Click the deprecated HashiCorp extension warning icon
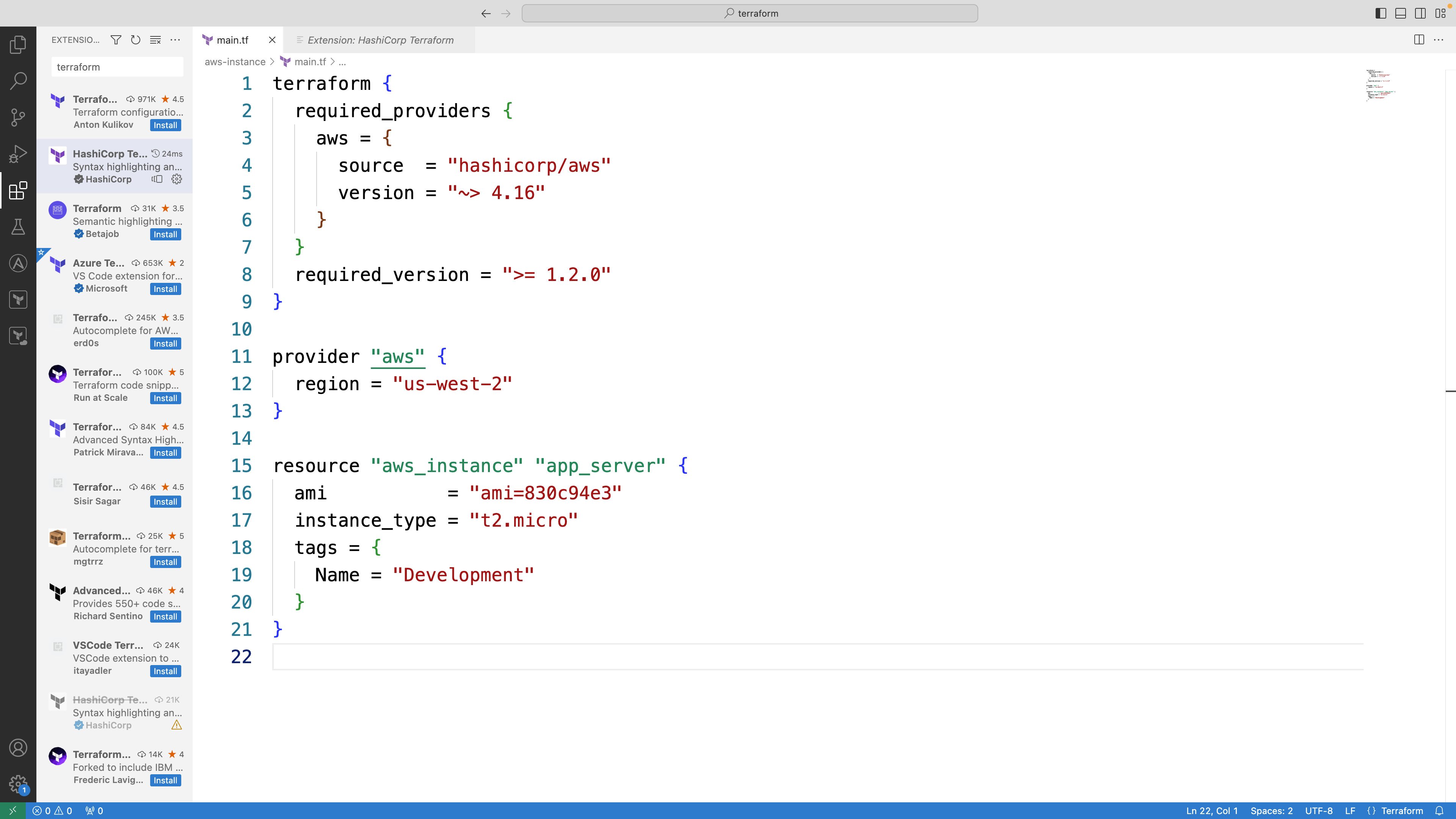Image resolution: width=1456 pixels, height=819 pixels. pyautogui.click(x=176, y=725)
